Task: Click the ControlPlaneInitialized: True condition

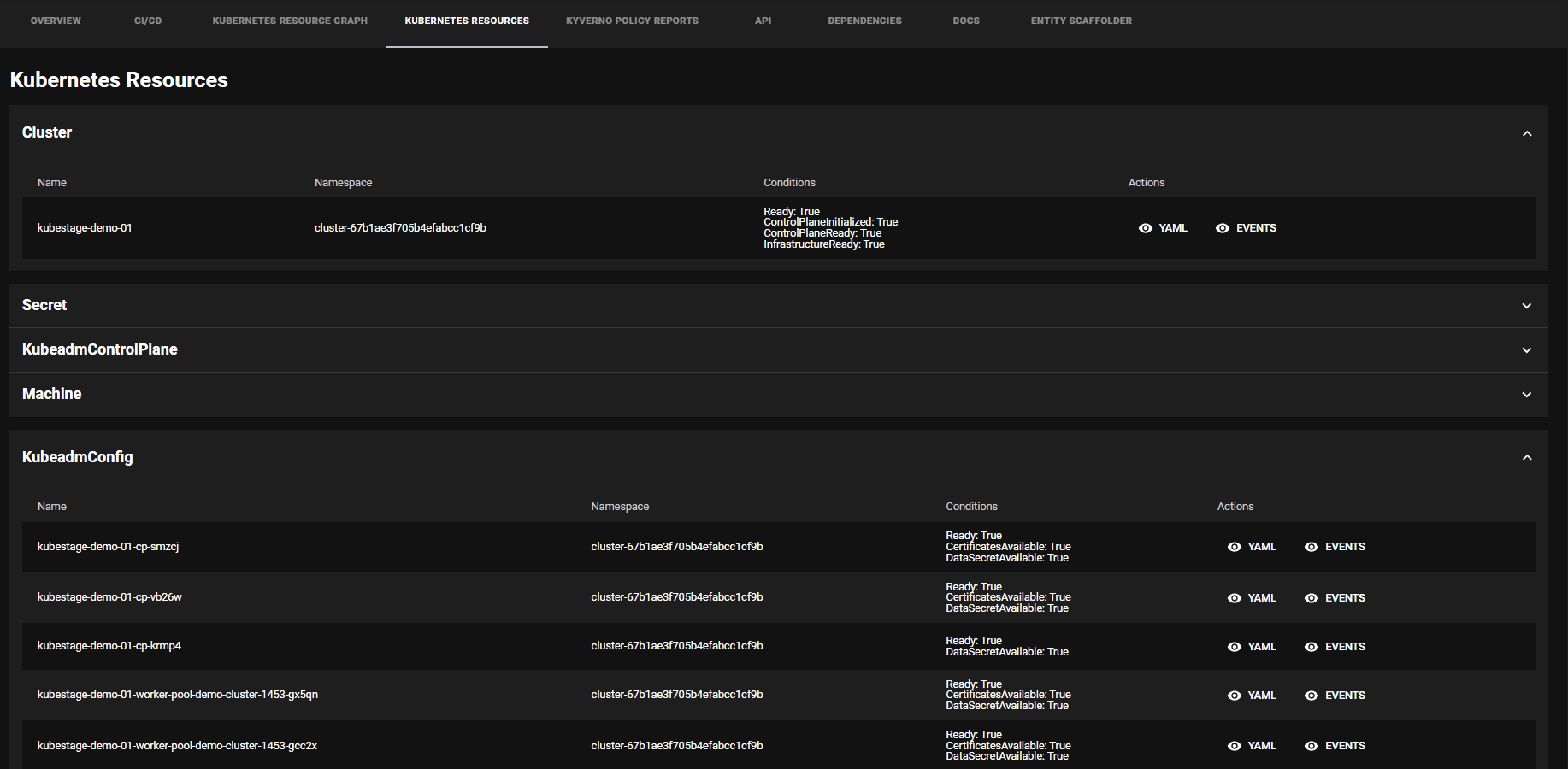Action: [831, 222]
